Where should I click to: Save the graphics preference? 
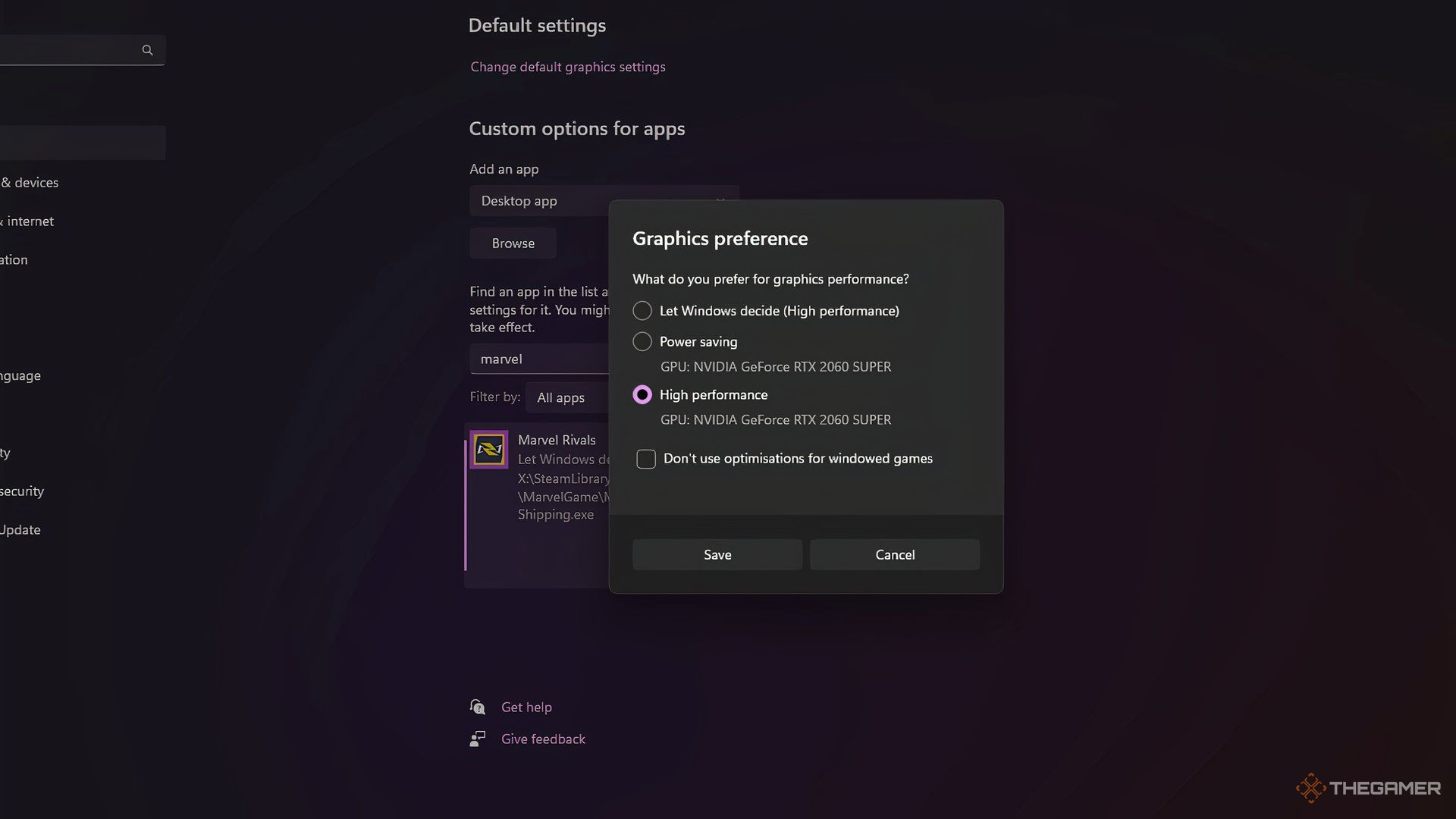(x=717, y=554)
